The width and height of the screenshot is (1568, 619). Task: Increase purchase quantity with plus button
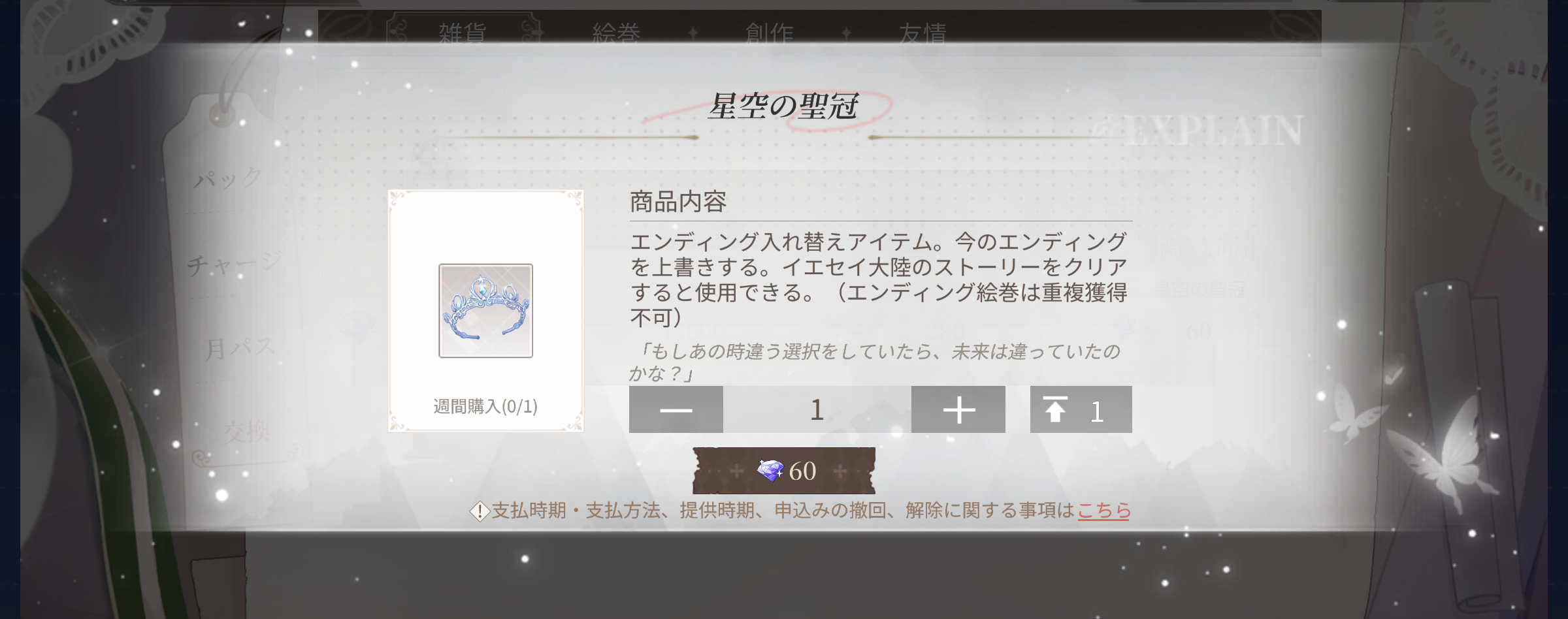[x=958, y=409]
